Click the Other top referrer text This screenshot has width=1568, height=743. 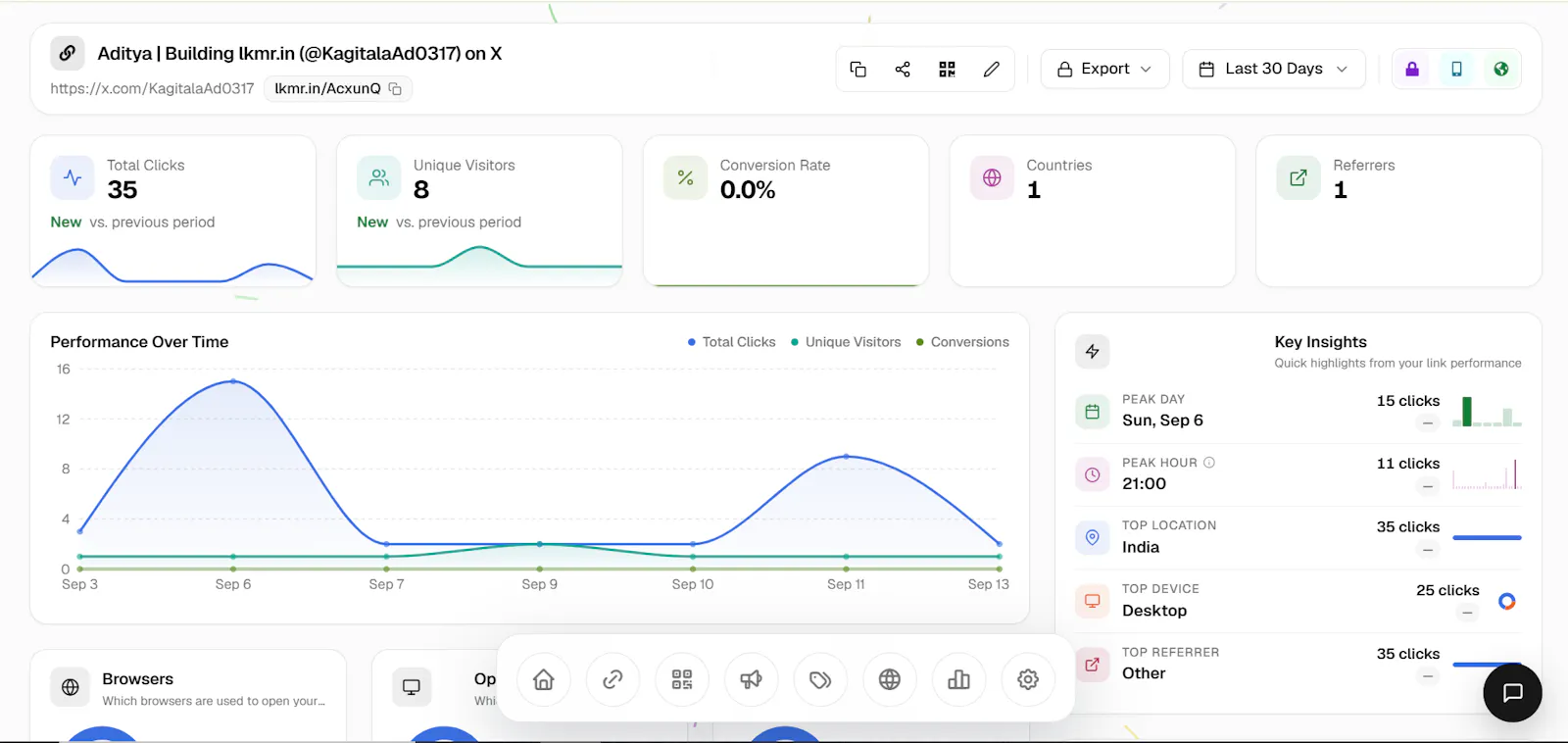1144,673
